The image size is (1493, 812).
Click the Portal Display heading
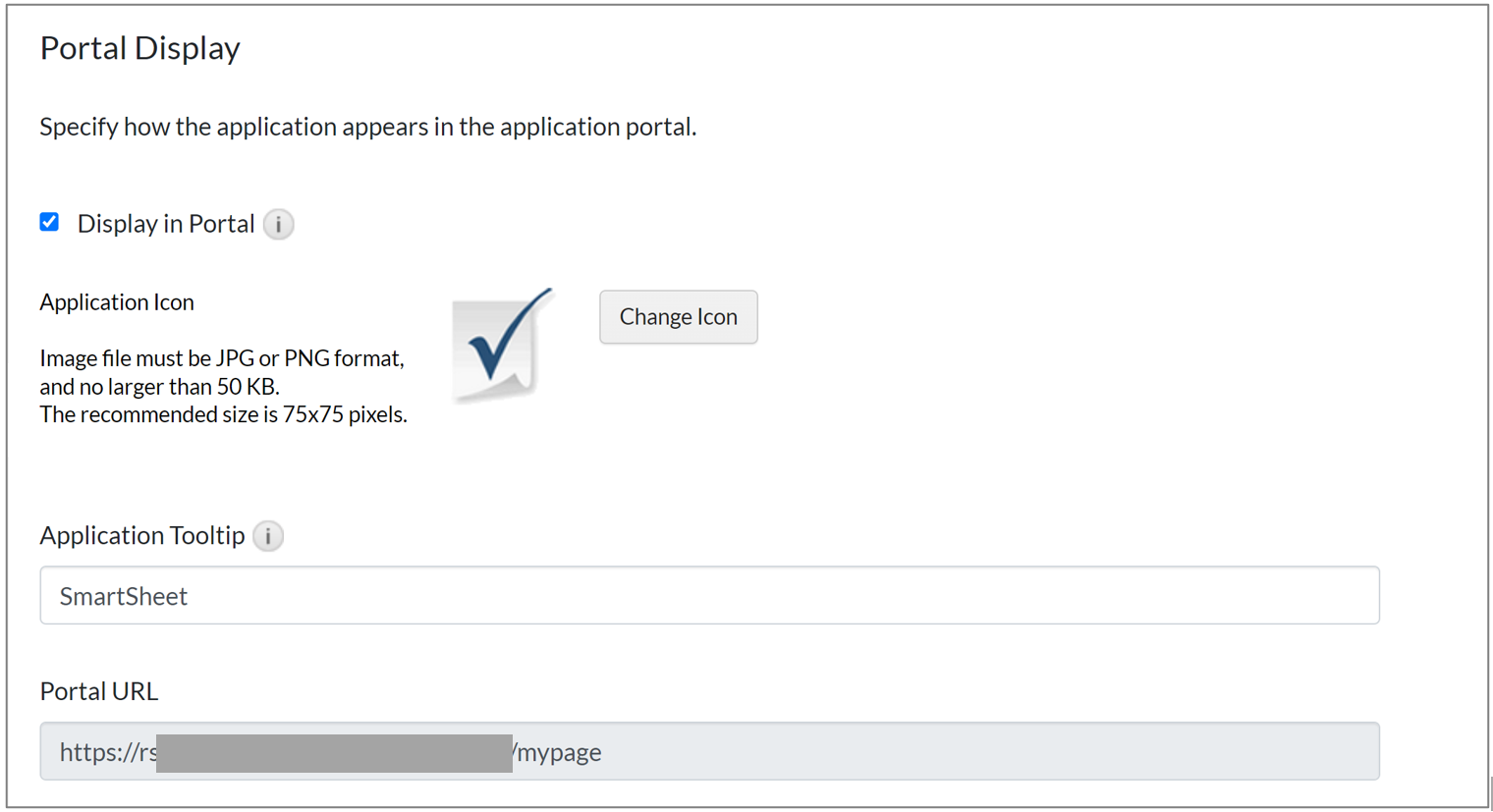tap(139, 48)
